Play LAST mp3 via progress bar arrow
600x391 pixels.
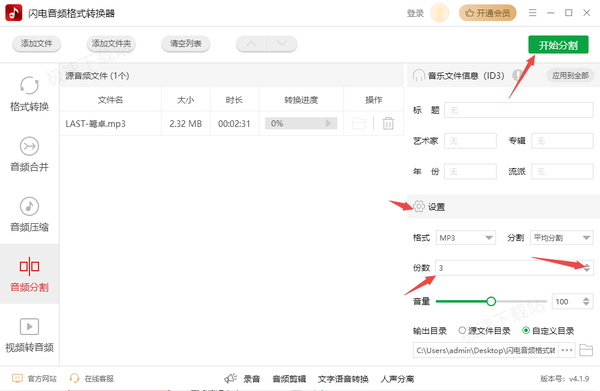tap(328, 123)
